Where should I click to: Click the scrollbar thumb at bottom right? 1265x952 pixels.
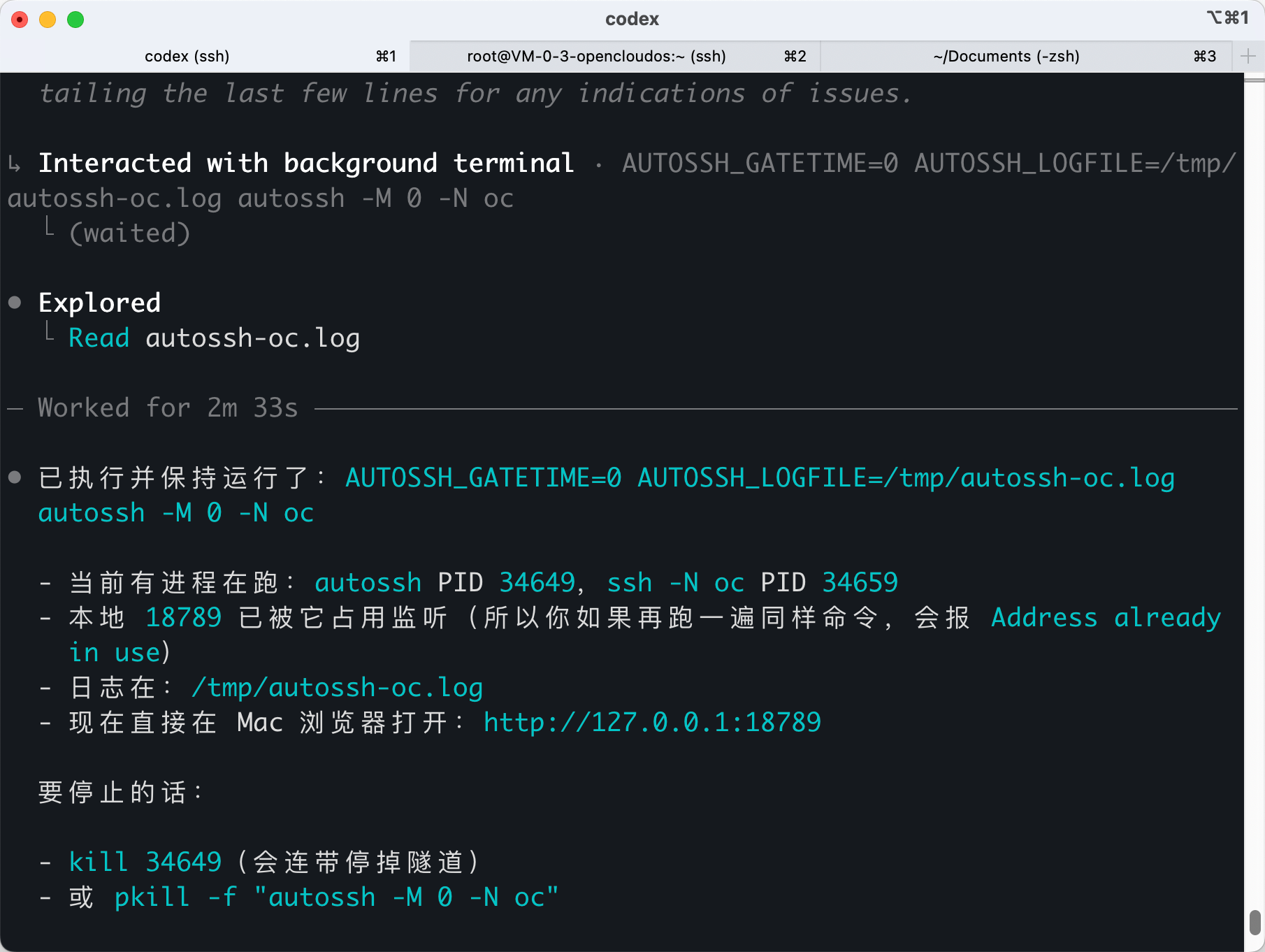(x=1255, y=922)
